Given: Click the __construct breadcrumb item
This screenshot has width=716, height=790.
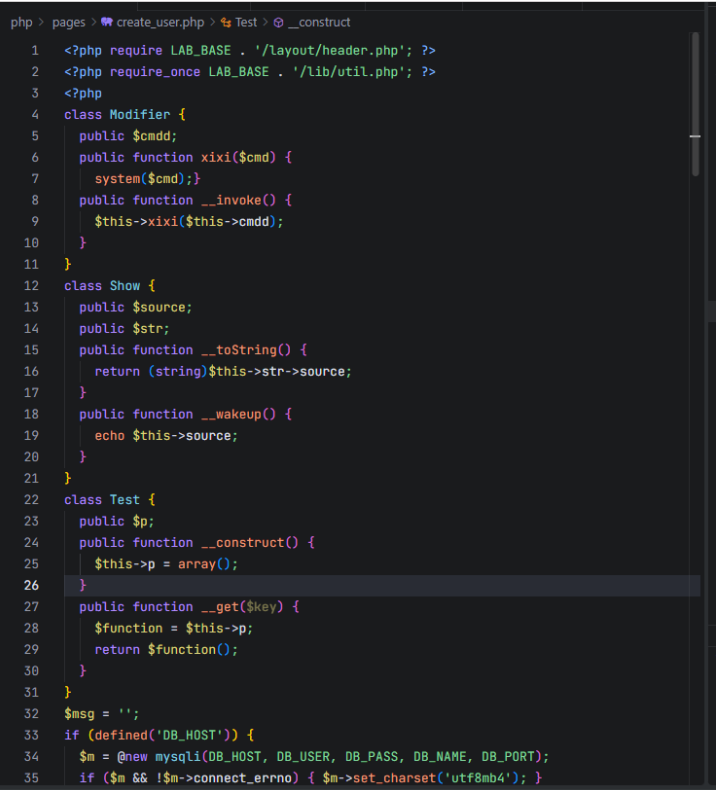Looking at the screenshot, I should [x=319, y=23].
